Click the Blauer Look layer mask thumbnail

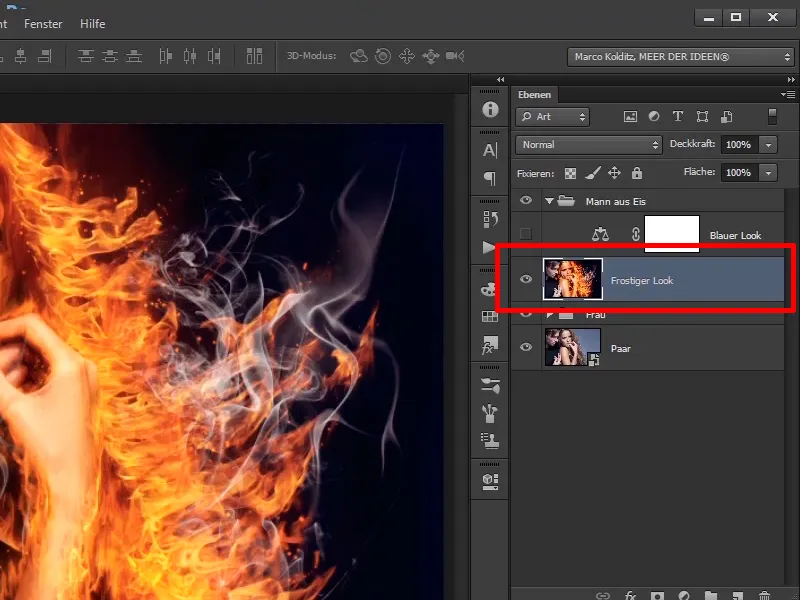[x=672, y=234]
